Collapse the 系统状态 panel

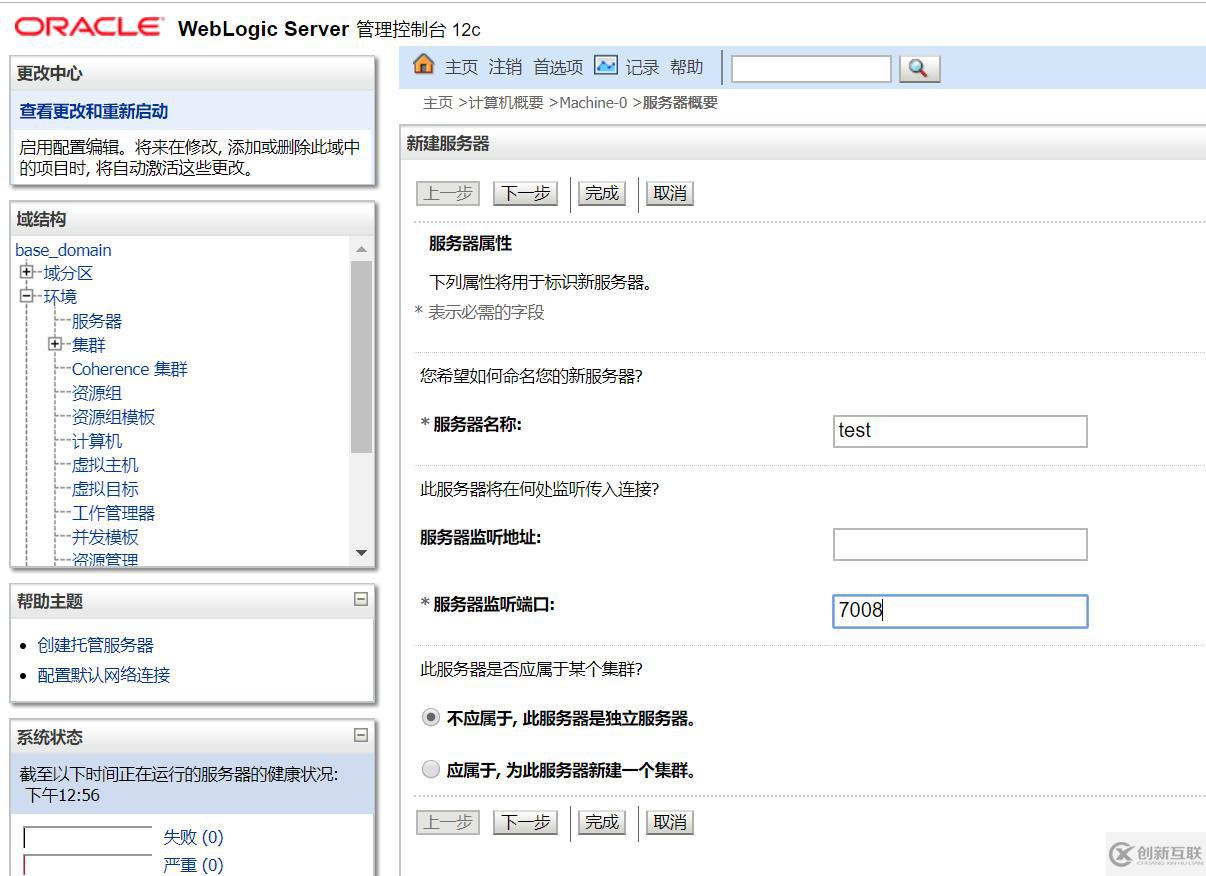click(361, 736)
